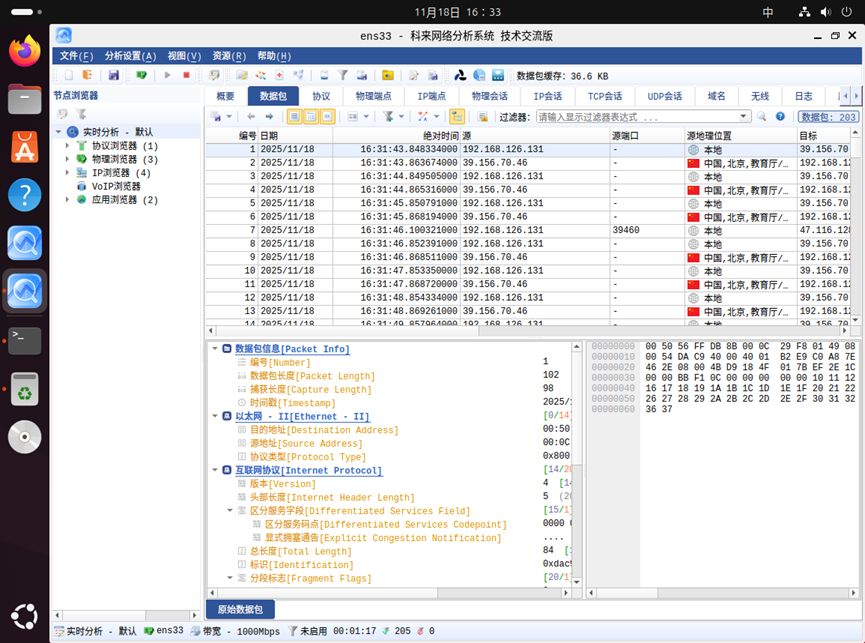Click the red stop capture button

(186, 75)
